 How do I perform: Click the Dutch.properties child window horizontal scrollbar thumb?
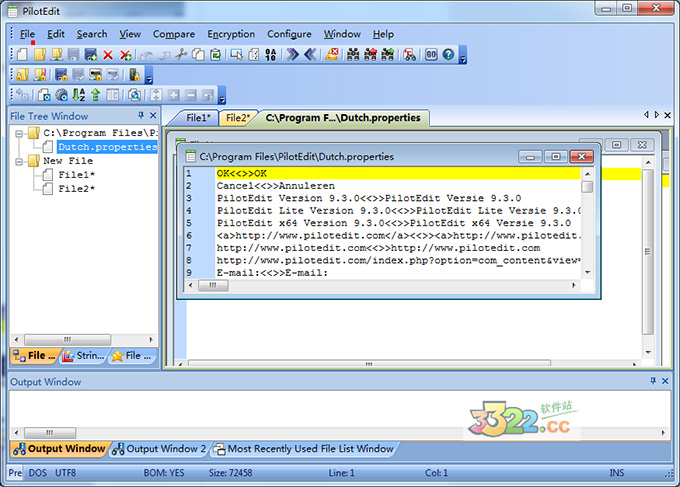[x=213, y=285]
